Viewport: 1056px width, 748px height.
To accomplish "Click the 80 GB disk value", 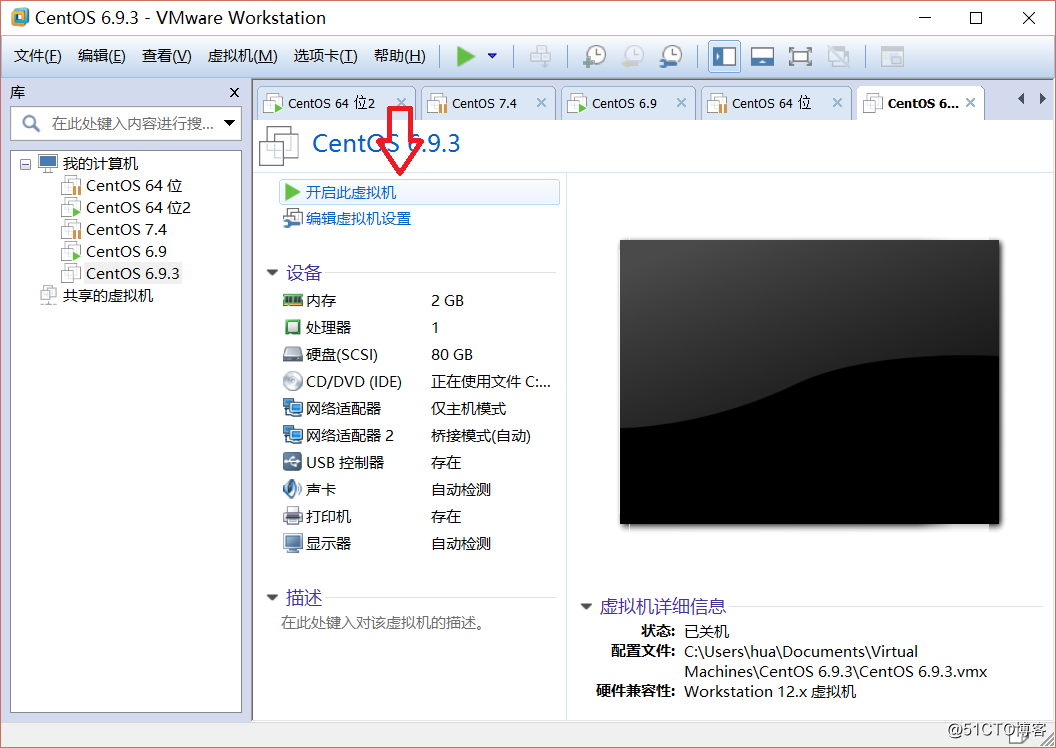I will pyautogui.click(x=451, y=354).
